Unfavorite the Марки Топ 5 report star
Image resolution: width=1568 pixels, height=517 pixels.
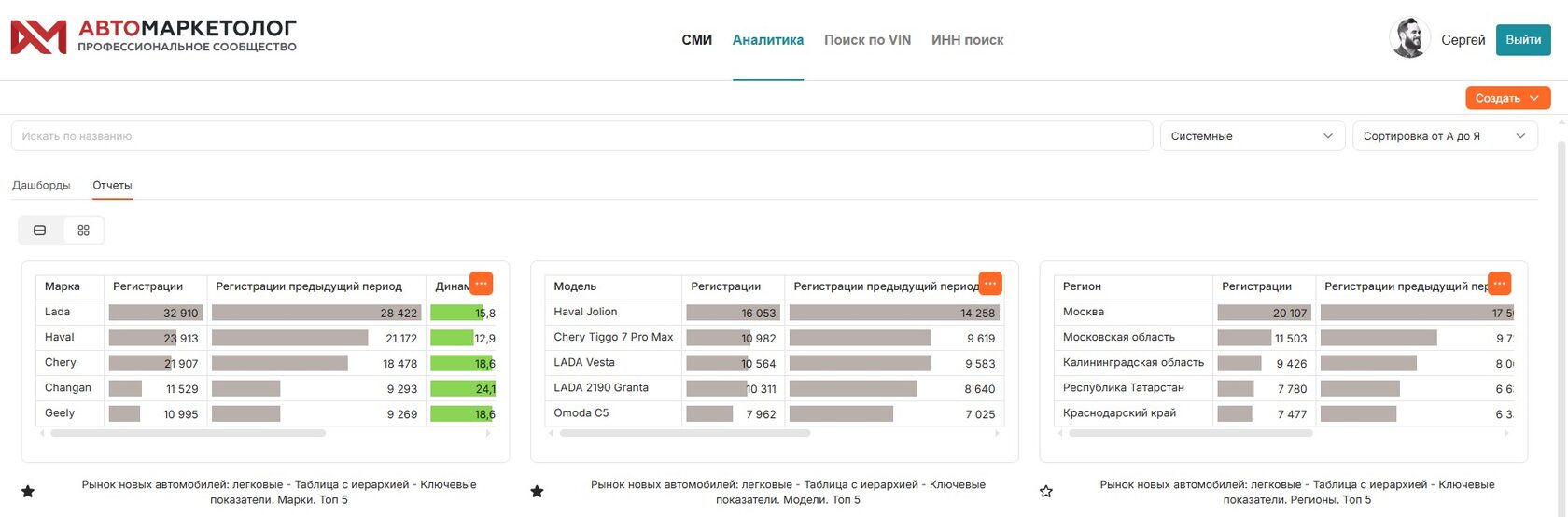click(28, 491)
